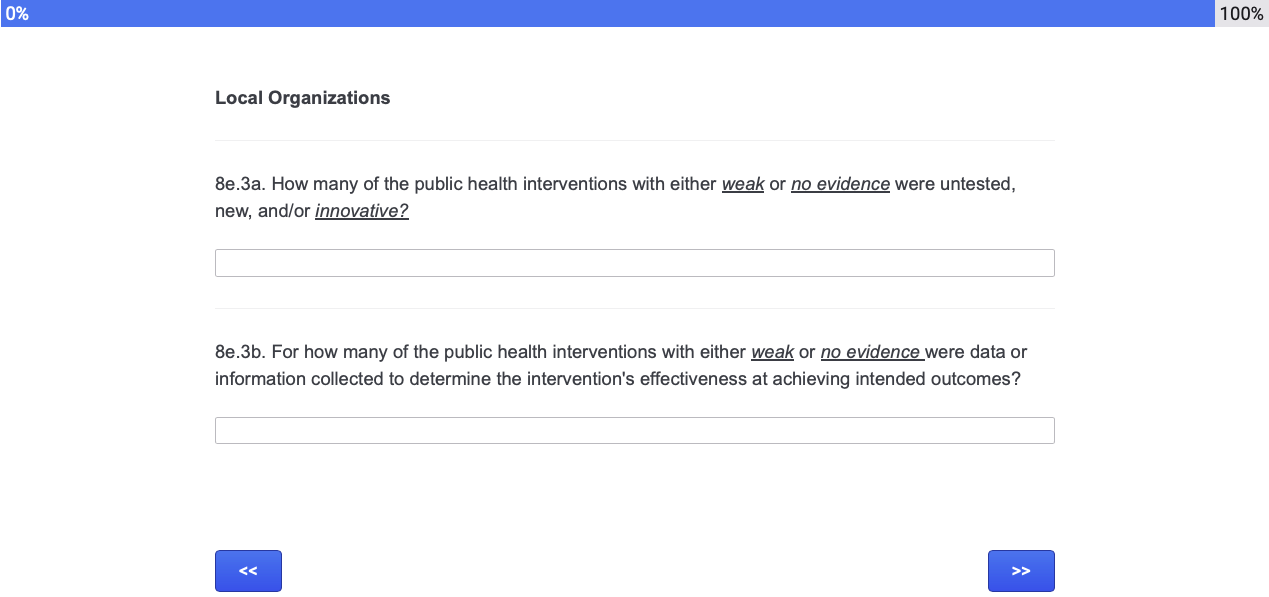Viewport: 1269px width, 597px height.
Task: Click 'new, and/or' text in question 8e.3a
Action: pyautogui.click(x=262, y=211)
